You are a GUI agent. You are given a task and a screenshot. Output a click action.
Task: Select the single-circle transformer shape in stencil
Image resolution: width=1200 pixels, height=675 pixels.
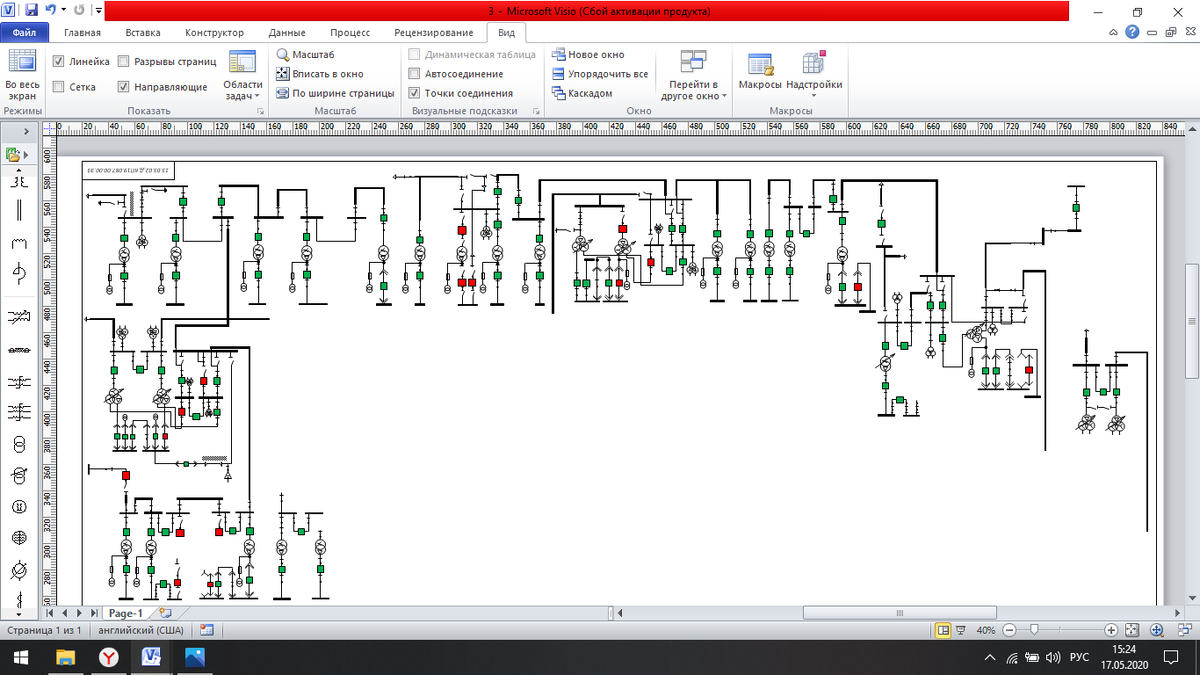click(18, 444)
